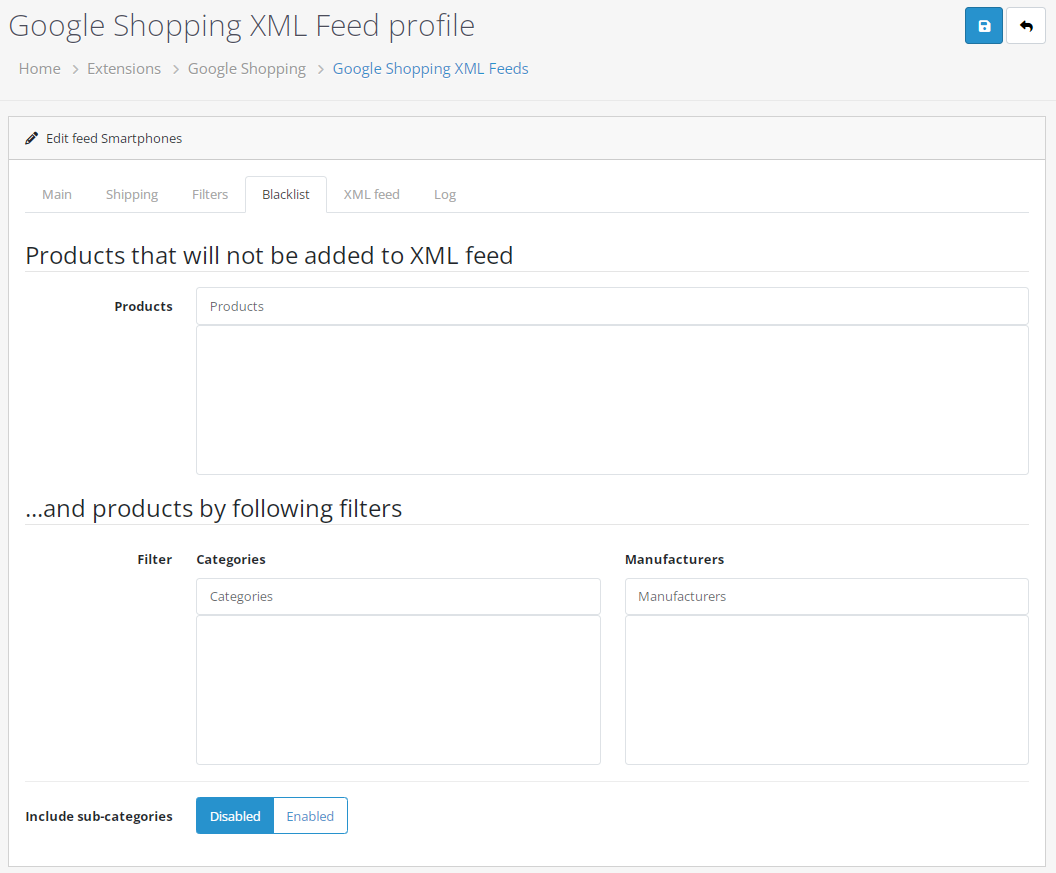Click the bold 'Manufacturers' column heading

(x=674, y=559)
